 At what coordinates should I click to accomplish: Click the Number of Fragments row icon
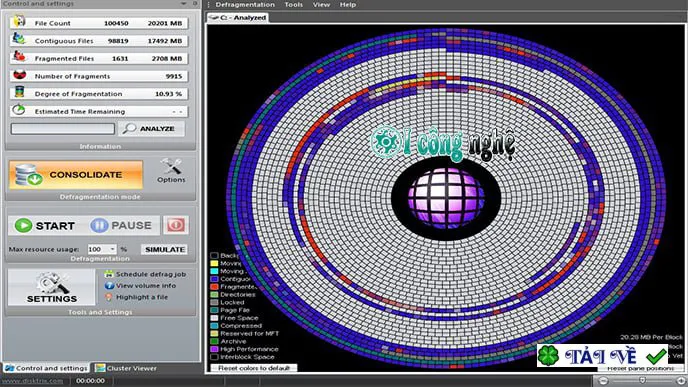tap(19, 75)
